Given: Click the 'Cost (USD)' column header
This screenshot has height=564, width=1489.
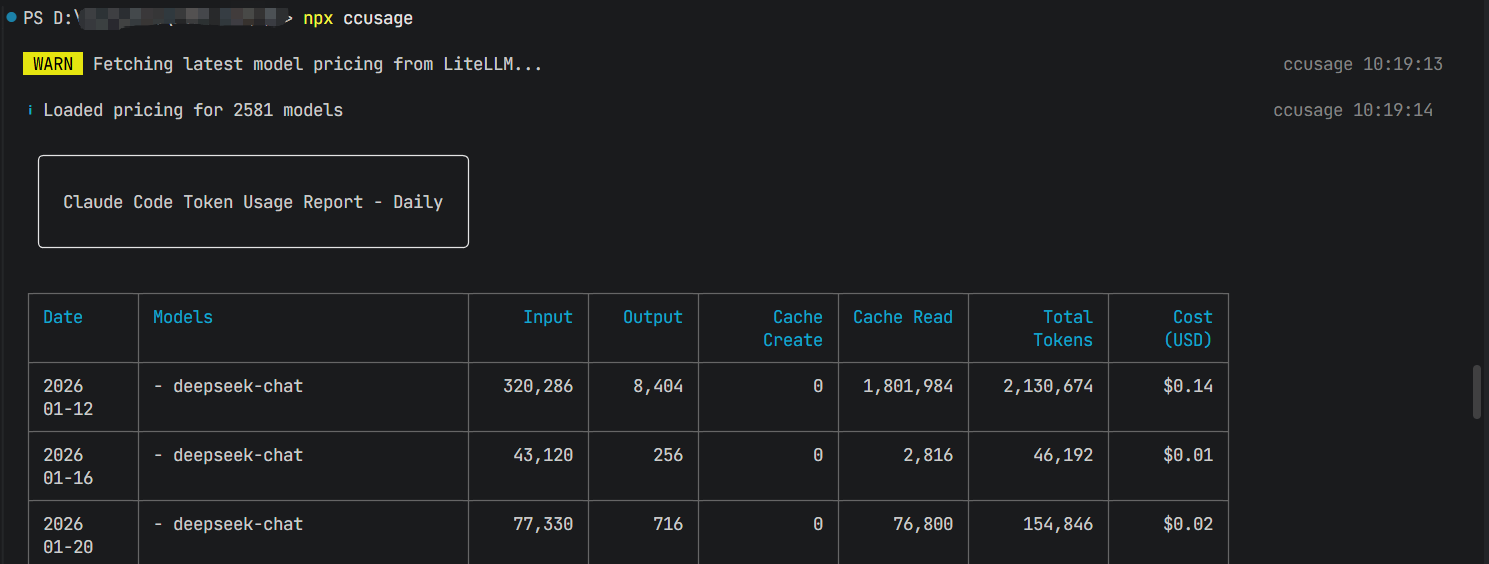Looking at the screenshot, I should (x=1188, y=328).
